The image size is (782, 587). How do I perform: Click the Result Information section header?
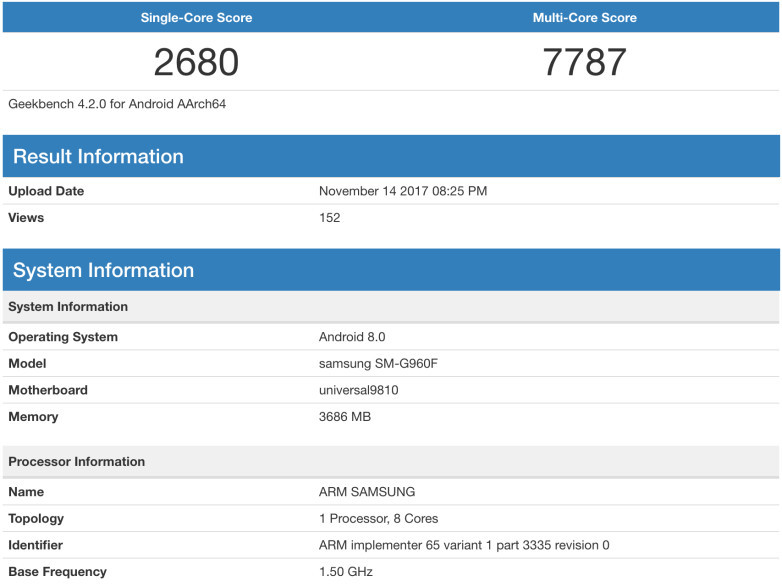pyautogui.click(x=391, y=156)
